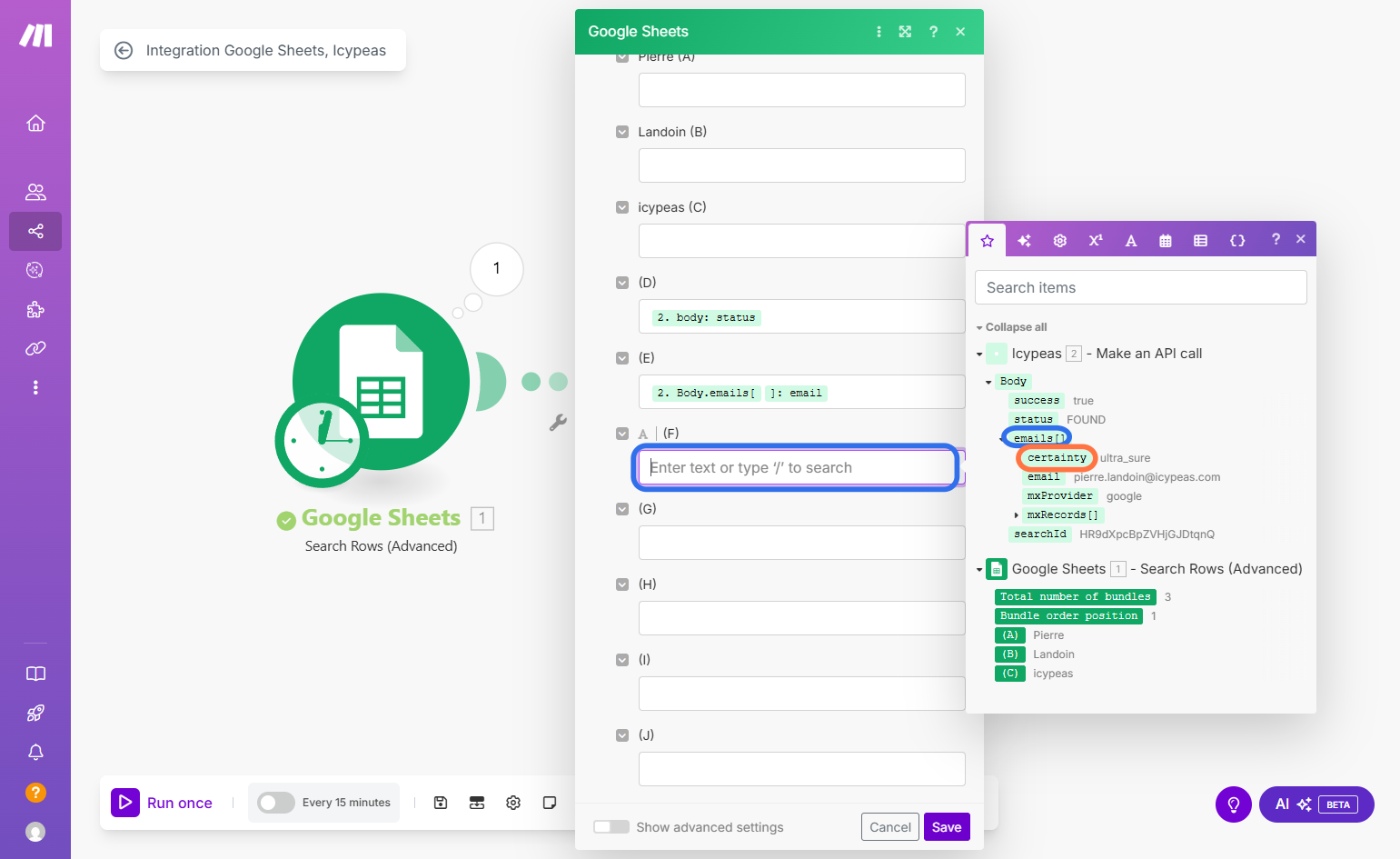Toggle Show advanced settings switch
The image size is (1400, 859).
pyautogui.click(x=611, y=826)
